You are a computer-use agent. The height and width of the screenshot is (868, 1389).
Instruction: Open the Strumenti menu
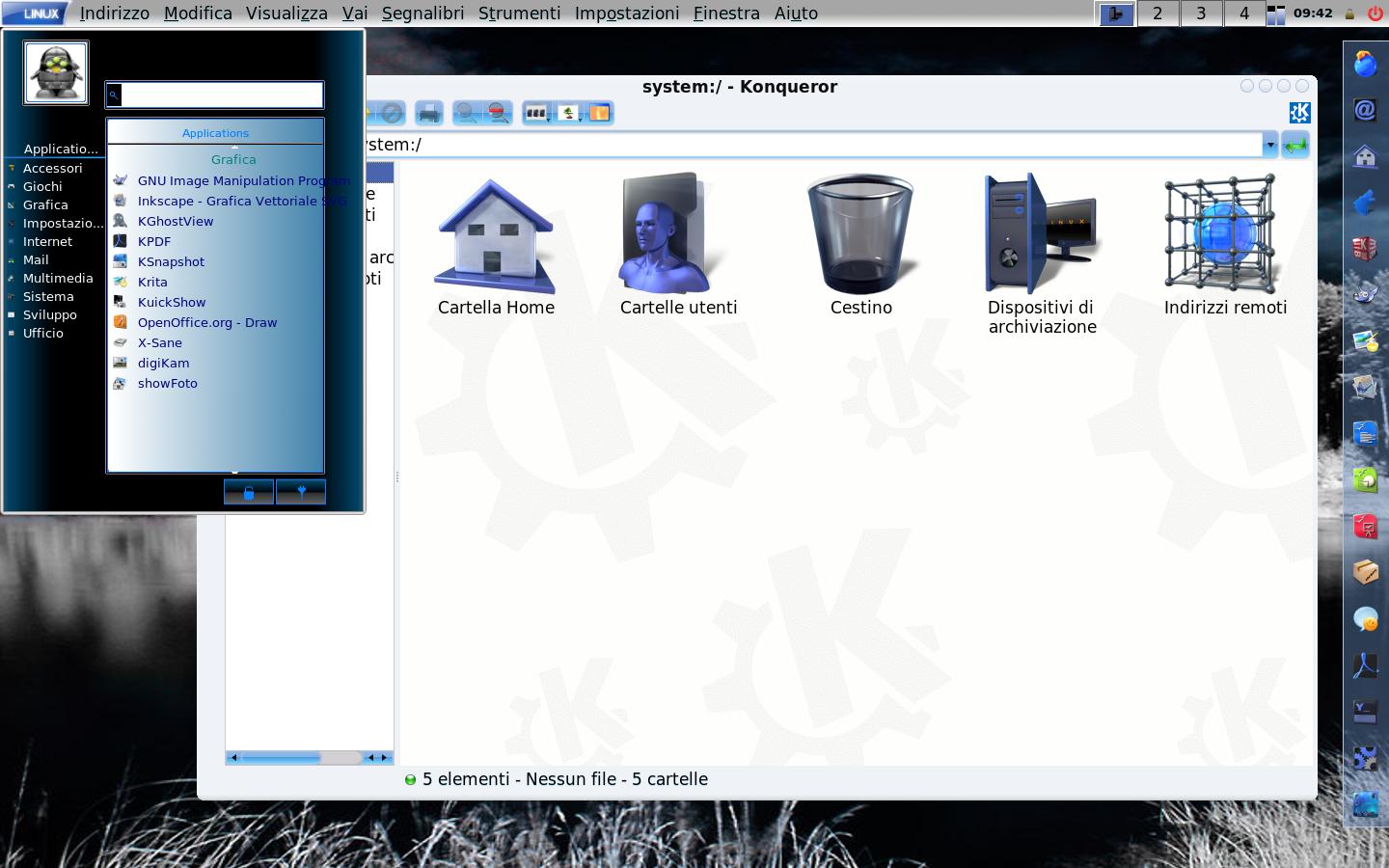click(x=519, y=14)
